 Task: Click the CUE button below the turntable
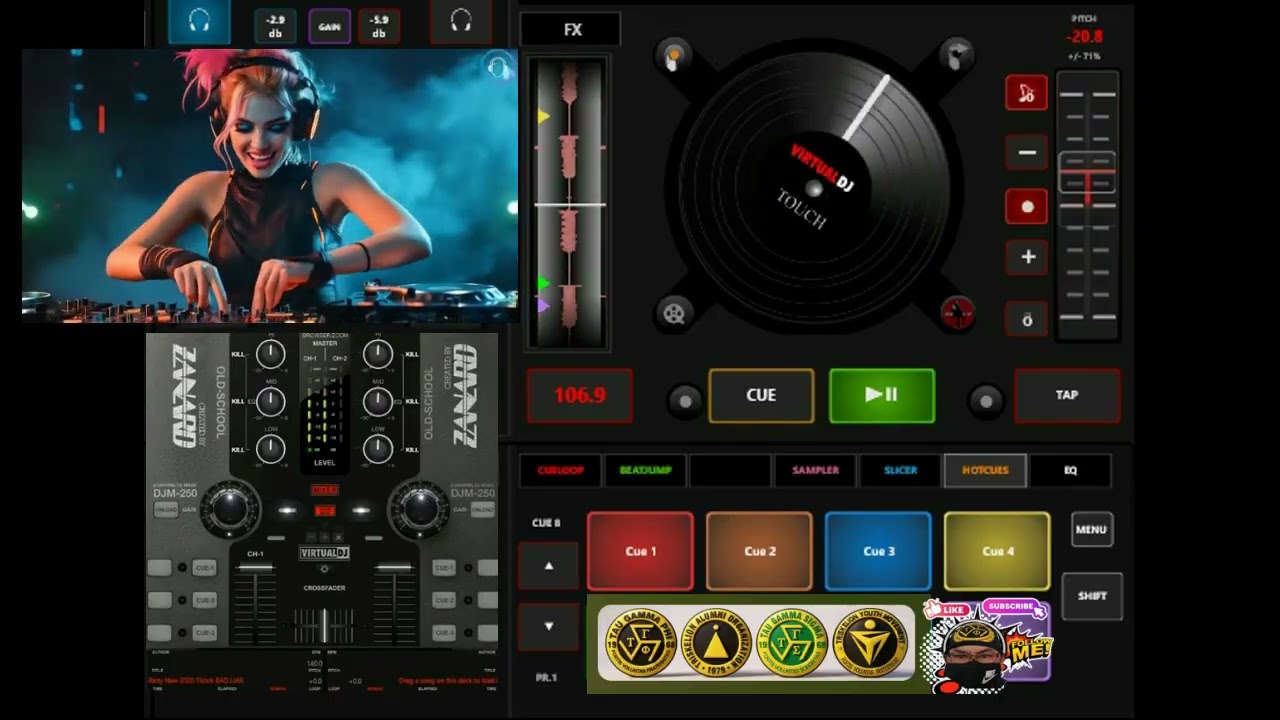coord(761,396)
